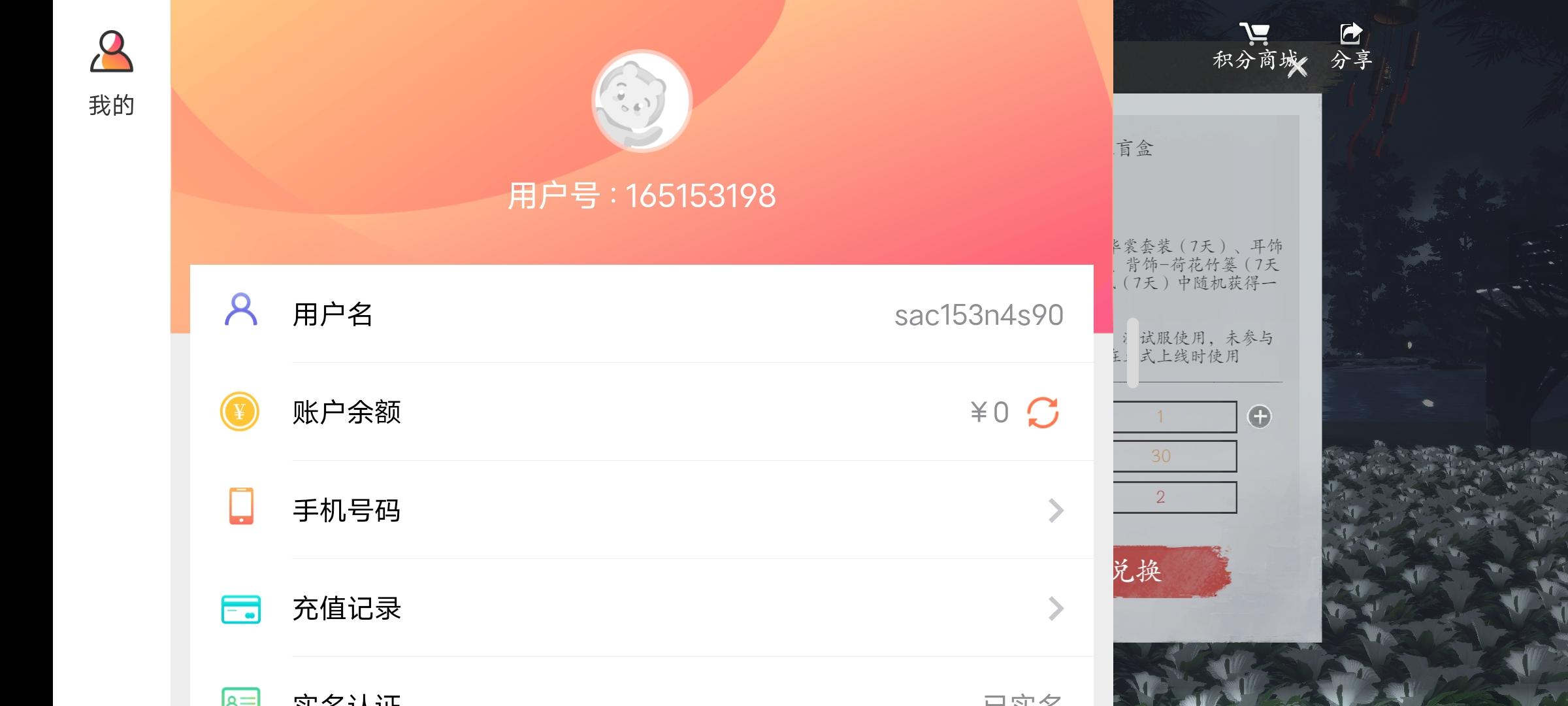This screenshot has width=1568, height=706.
Task: Click the orange phone icon
Action: tap(241, 506)
